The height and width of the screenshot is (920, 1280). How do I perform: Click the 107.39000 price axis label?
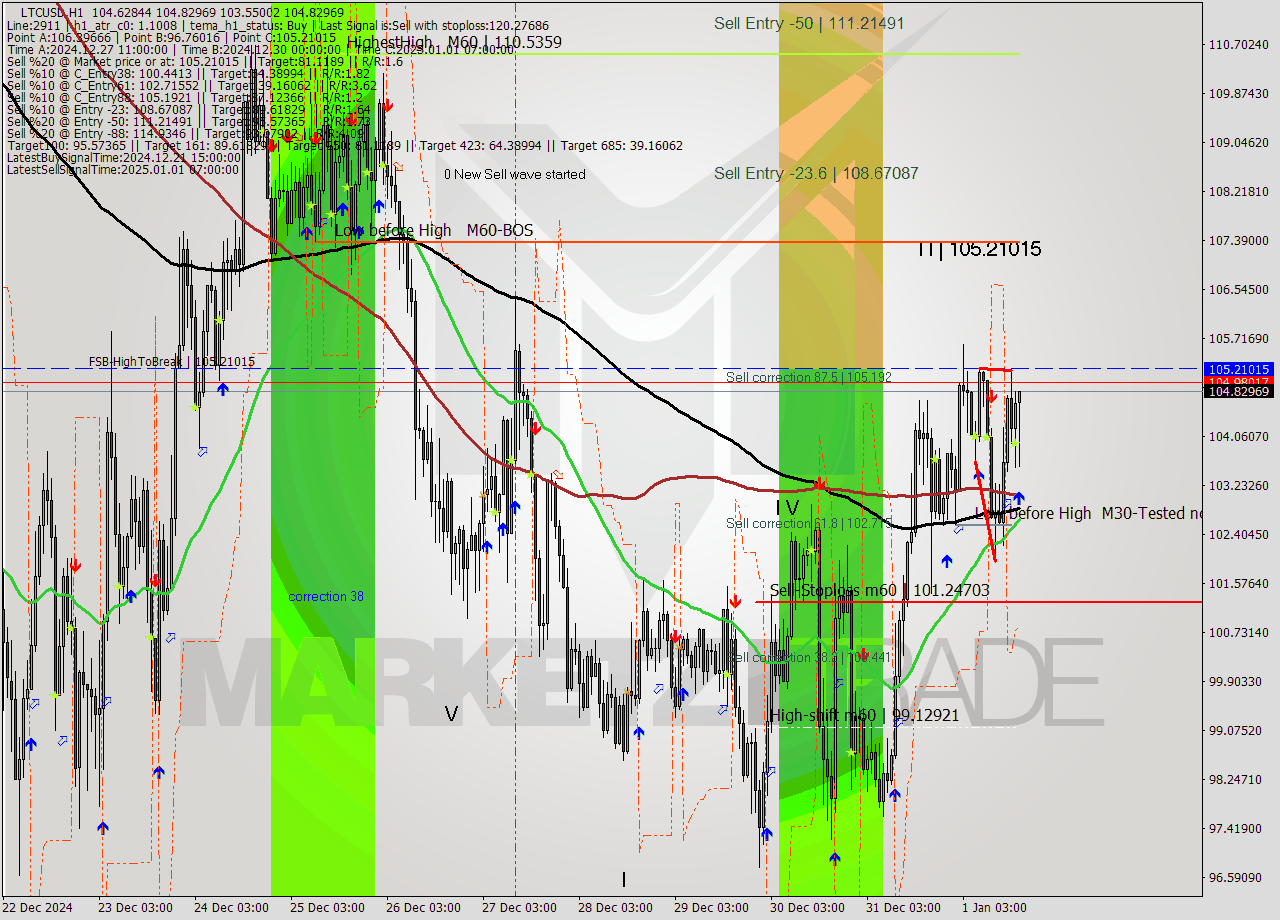(x=1238, y=240)
